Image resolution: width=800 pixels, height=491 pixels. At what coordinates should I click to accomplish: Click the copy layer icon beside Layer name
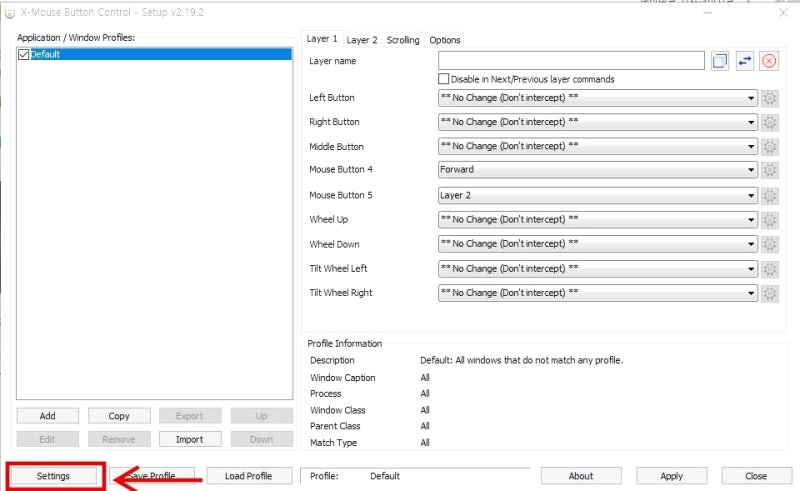point(719,61)
